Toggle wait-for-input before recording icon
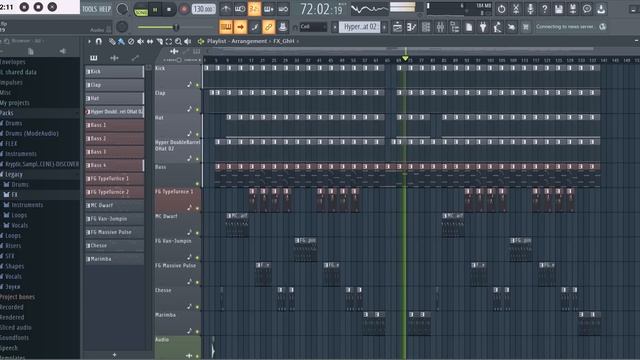 tap(240, 9)
